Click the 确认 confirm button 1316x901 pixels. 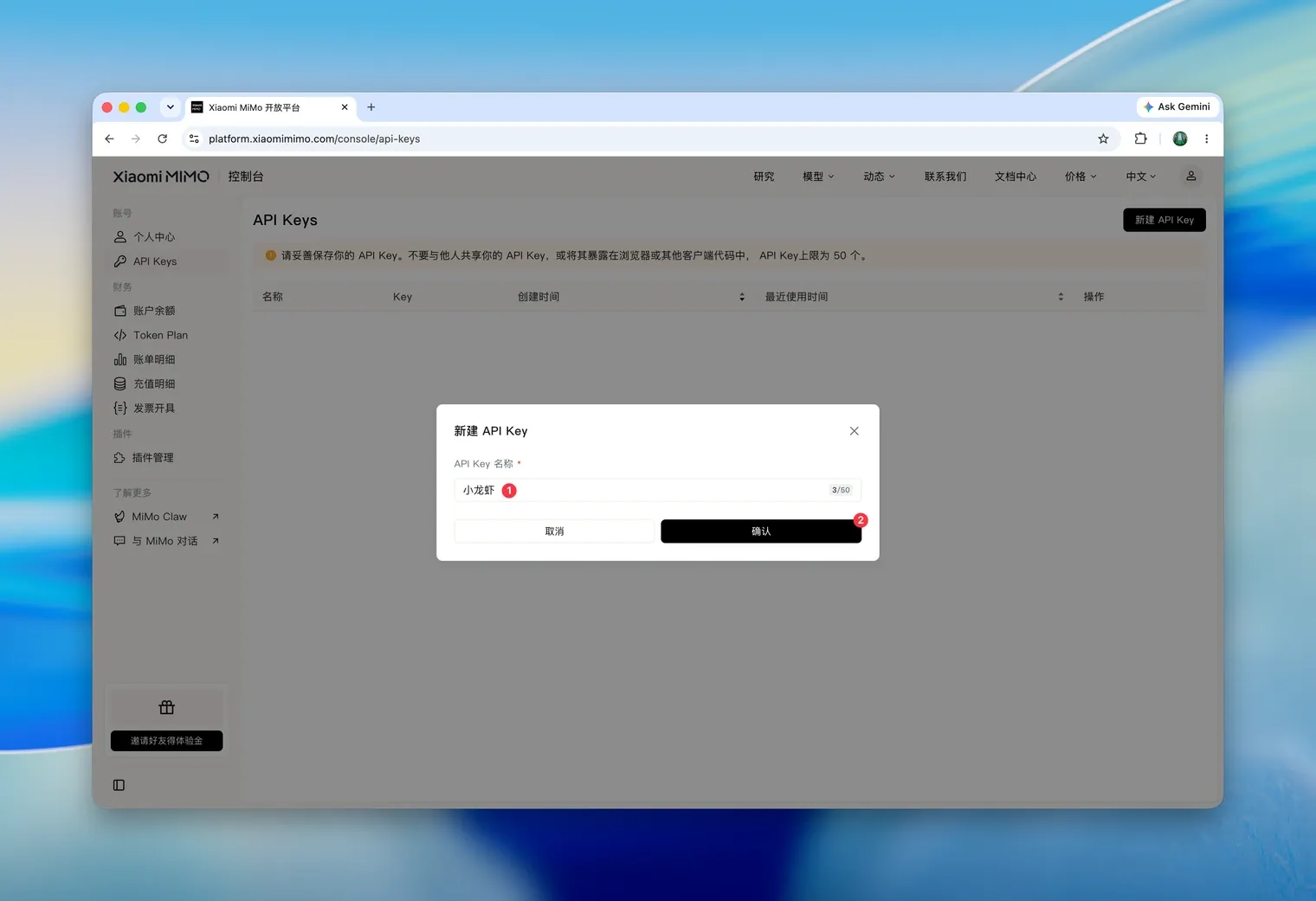[761, 531]
